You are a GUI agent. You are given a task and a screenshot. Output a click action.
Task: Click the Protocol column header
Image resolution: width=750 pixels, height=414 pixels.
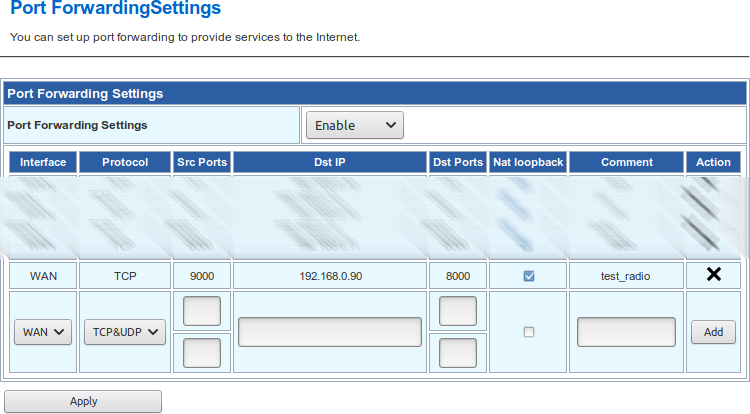(125, 162)
